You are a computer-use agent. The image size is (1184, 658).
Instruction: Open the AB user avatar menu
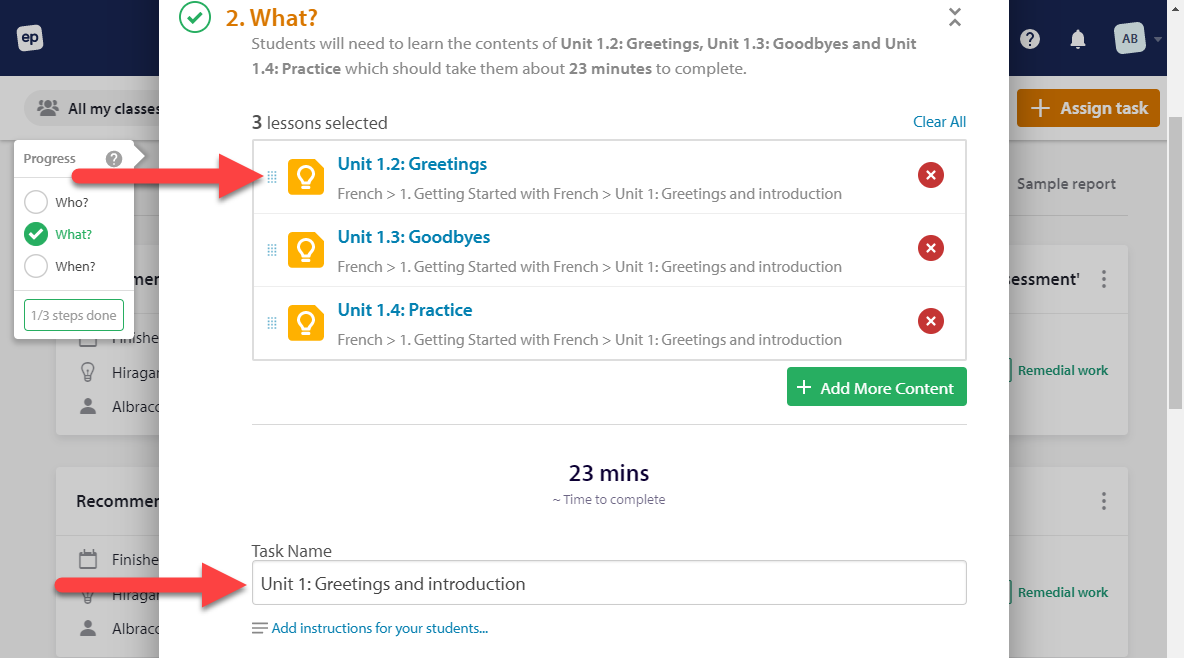(1130, 39)
